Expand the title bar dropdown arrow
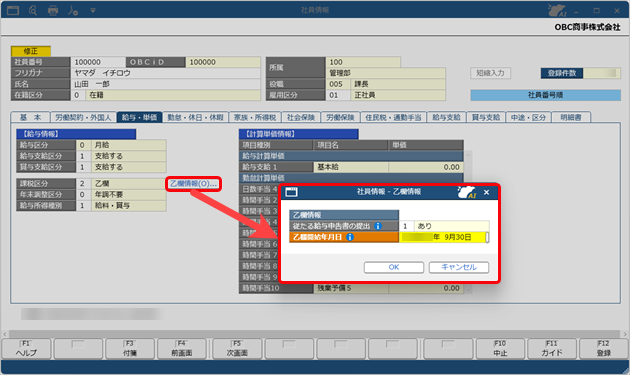Image resolution: width=630 pixels, height=375 pixels. (93, 10)
